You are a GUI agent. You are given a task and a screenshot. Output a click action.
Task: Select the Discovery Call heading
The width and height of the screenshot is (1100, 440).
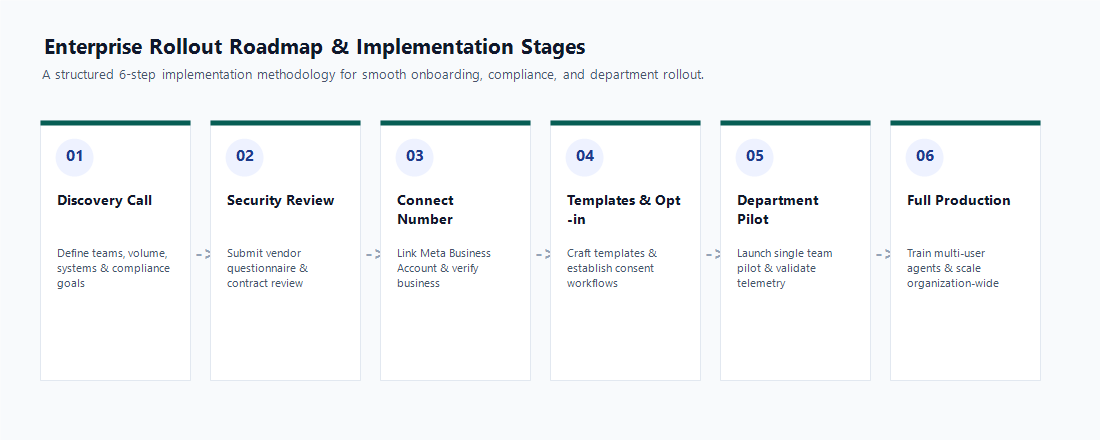pos(105,201)
